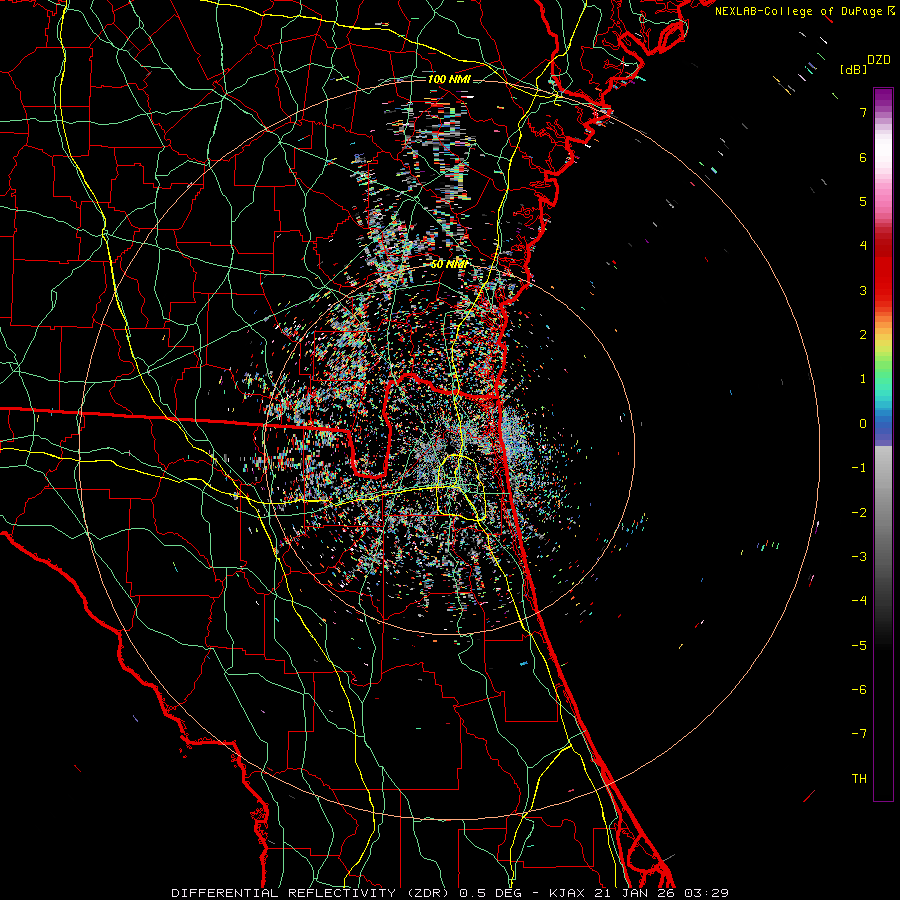Viewport: 900px width, 900px height.
Task: Click the 3 value on the color scale
Action: coord(863,290)
